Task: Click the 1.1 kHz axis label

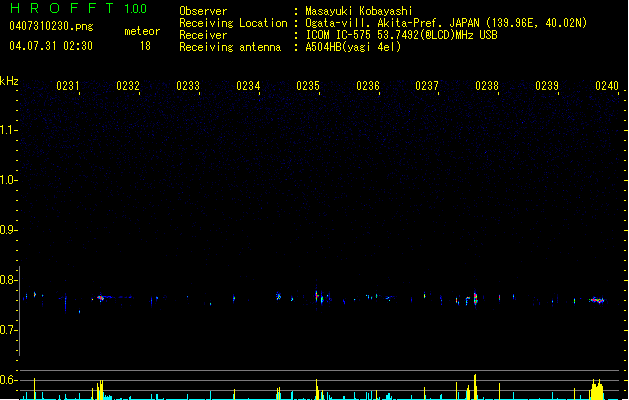Action: coord(8,130)
